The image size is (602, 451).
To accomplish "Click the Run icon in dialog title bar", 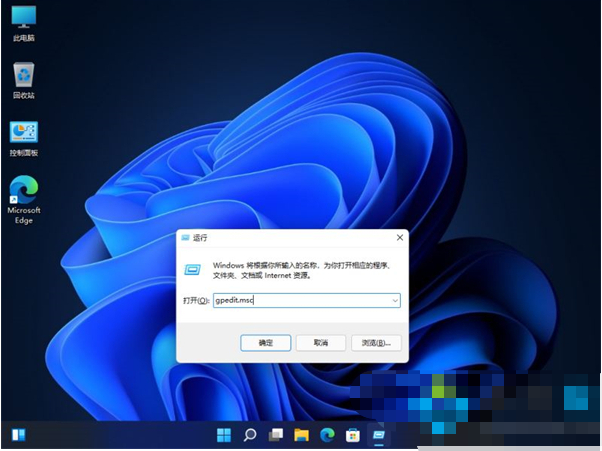I will (x=185, y=238).
